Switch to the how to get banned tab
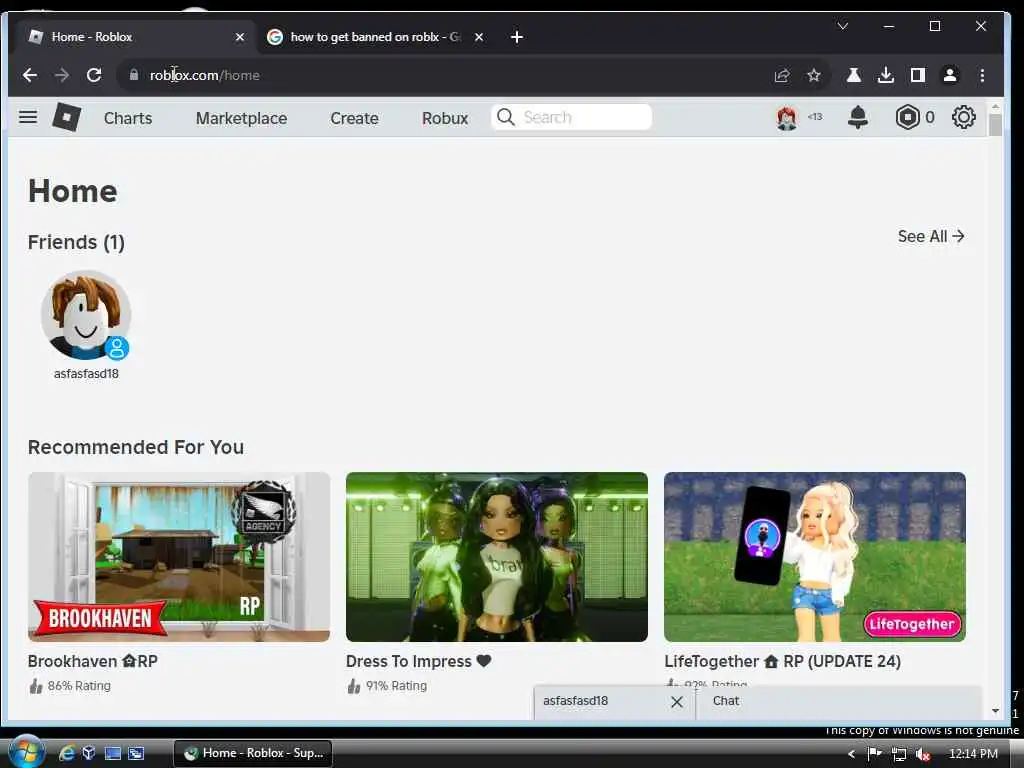This screenshot has width=1024, height=768. [374, 37]
